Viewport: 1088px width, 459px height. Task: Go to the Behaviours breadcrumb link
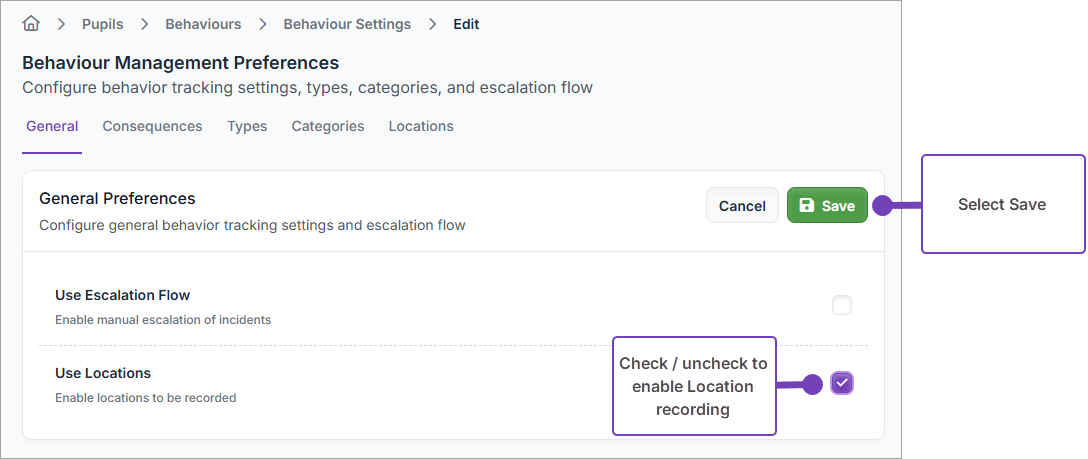[203, 24]
